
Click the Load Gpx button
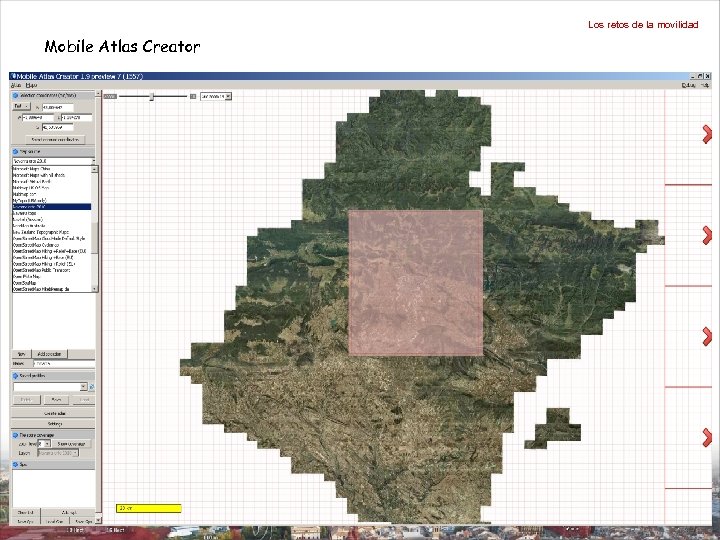click(x=55, y=522)
